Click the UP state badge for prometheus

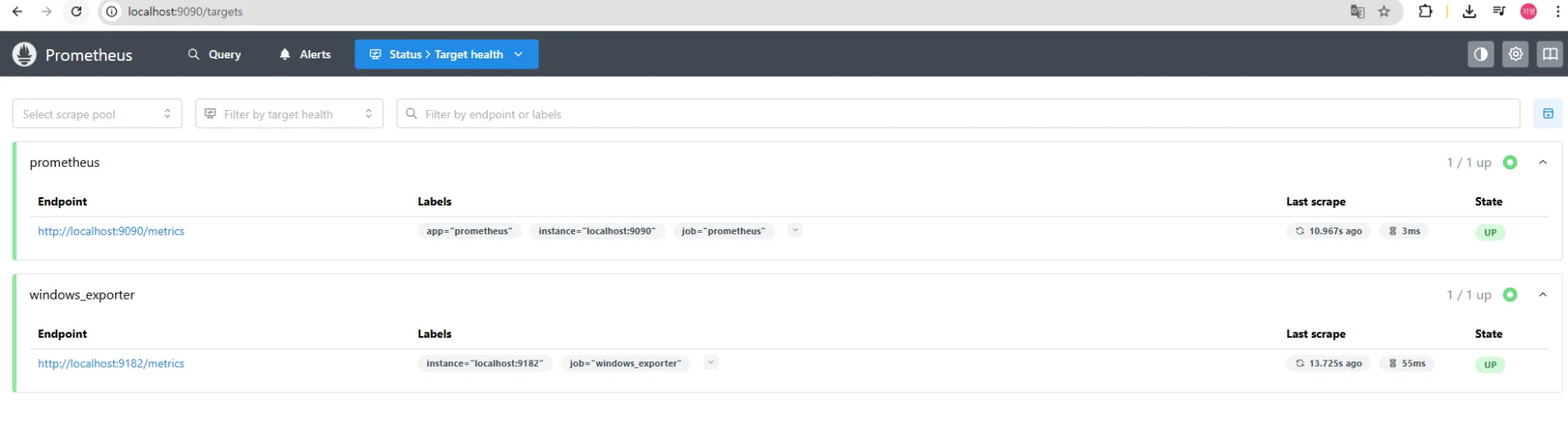coord(1490,232)
